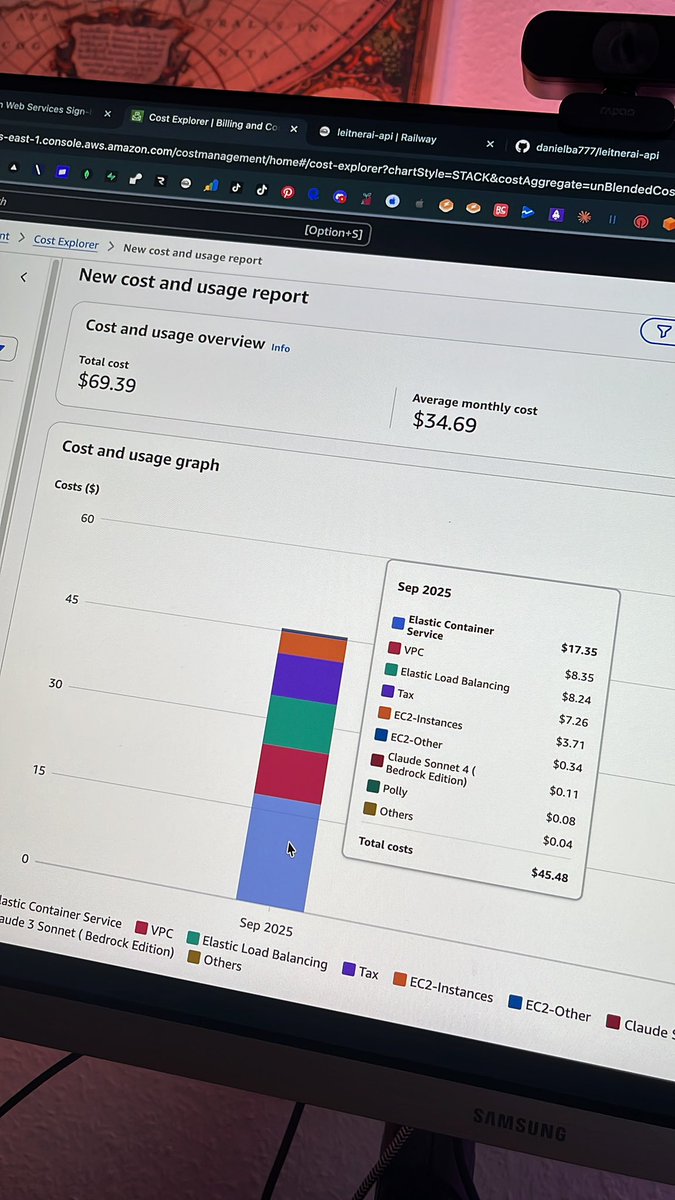Click the 'Costs ($)' axis label

(76, 487)
